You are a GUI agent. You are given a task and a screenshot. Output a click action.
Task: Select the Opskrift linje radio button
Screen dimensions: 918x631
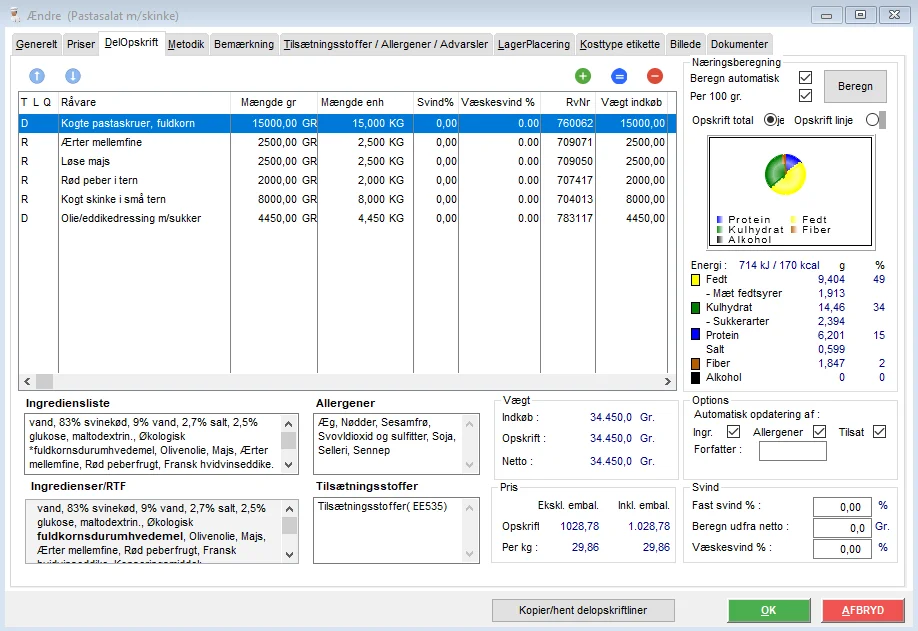(x=872, y=120)
